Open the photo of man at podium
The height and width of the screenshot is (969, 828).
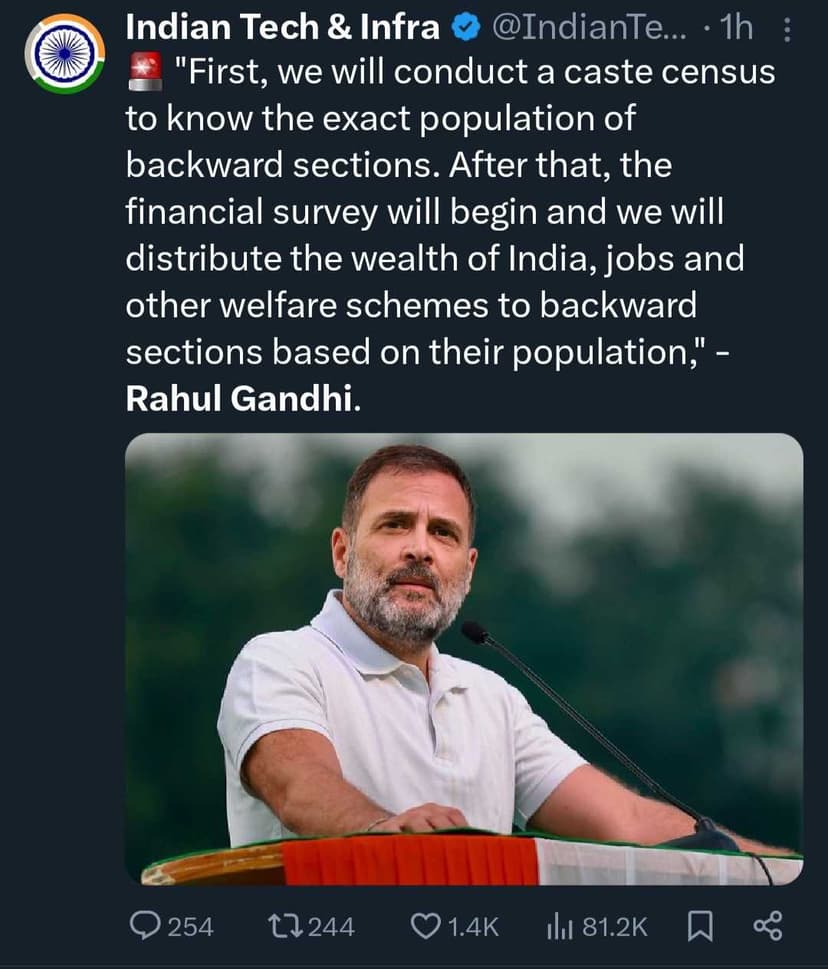coord(463,660)
